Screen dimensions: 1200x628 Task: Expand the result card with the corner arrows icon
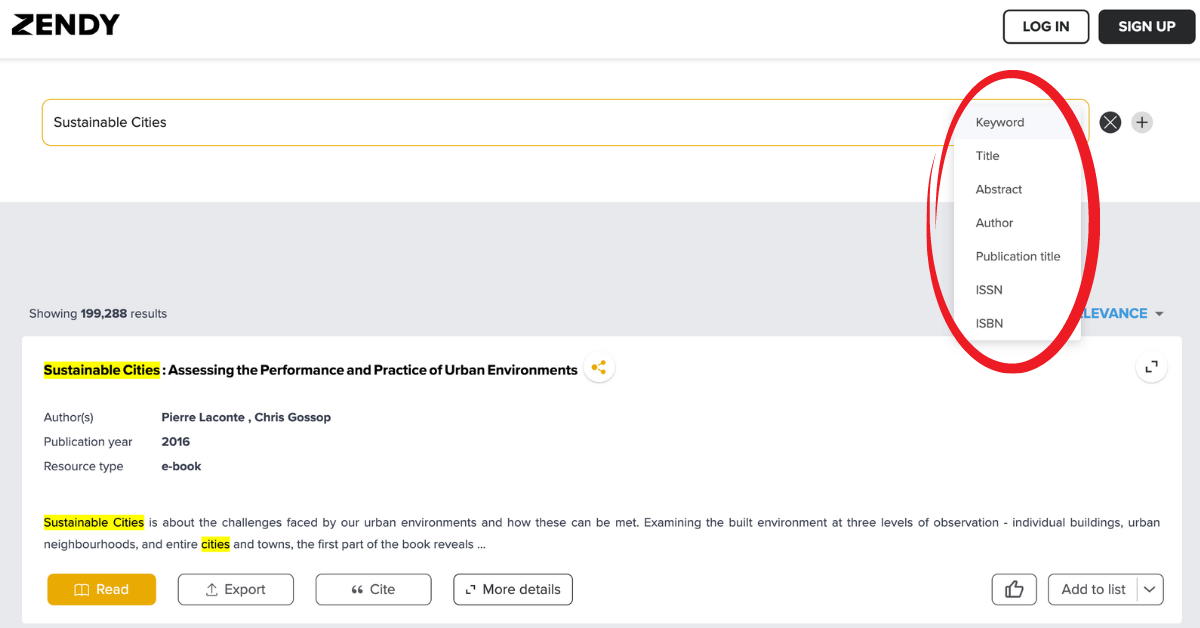pyautogui.click(x=1152, y=367)
